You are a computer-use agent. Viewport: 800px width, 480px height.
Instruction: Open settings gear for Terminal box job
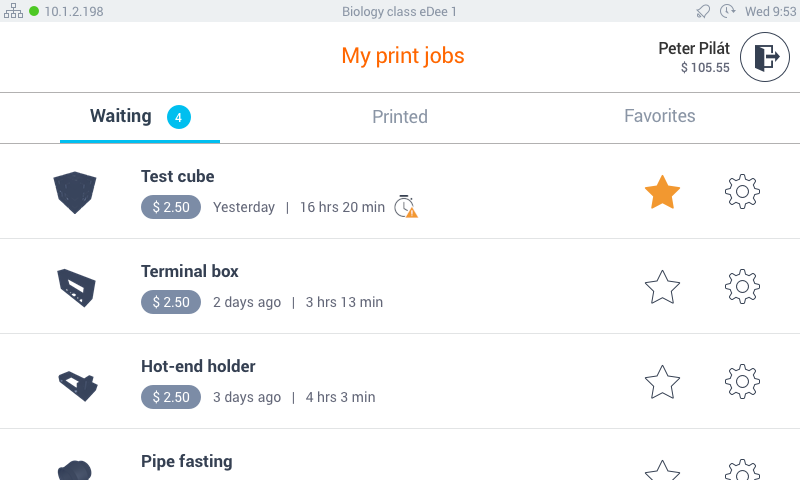click(x=742, y=287)
